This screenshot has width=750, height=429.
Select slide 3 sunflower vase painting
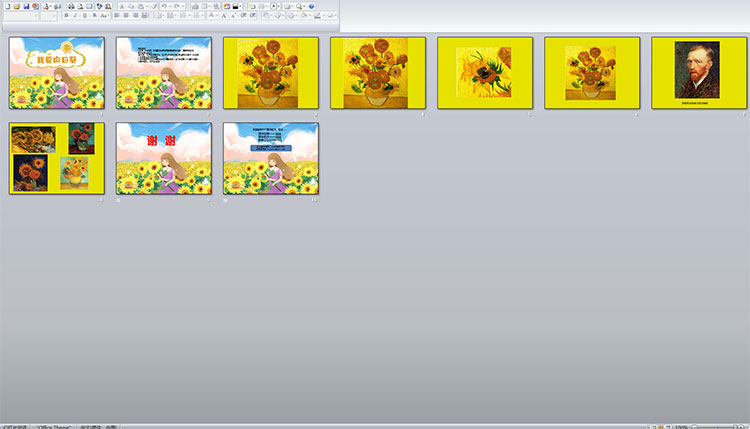271,73
